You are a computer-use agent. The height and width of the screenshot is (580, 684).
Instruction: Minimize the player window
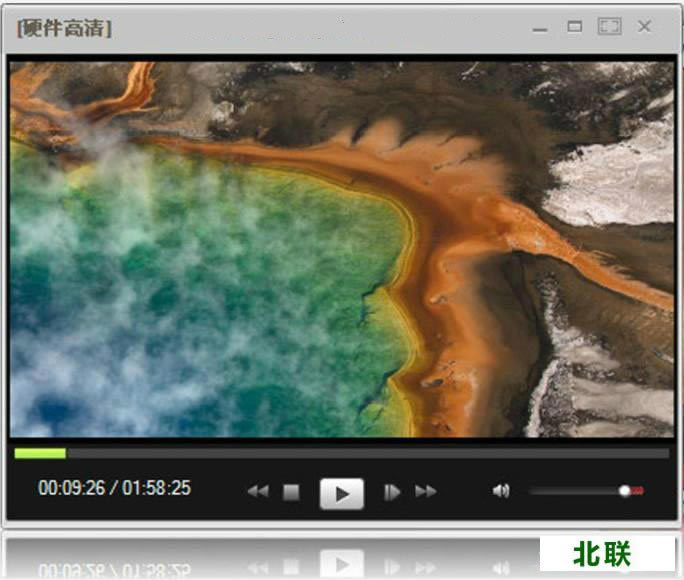tap(541, 29)
